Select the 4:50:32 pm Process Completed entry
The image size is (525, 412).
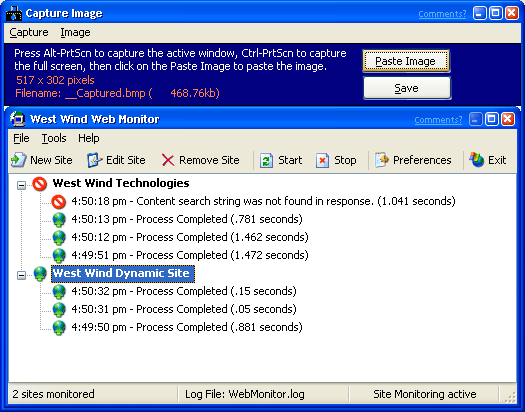[x=184, y=291]
